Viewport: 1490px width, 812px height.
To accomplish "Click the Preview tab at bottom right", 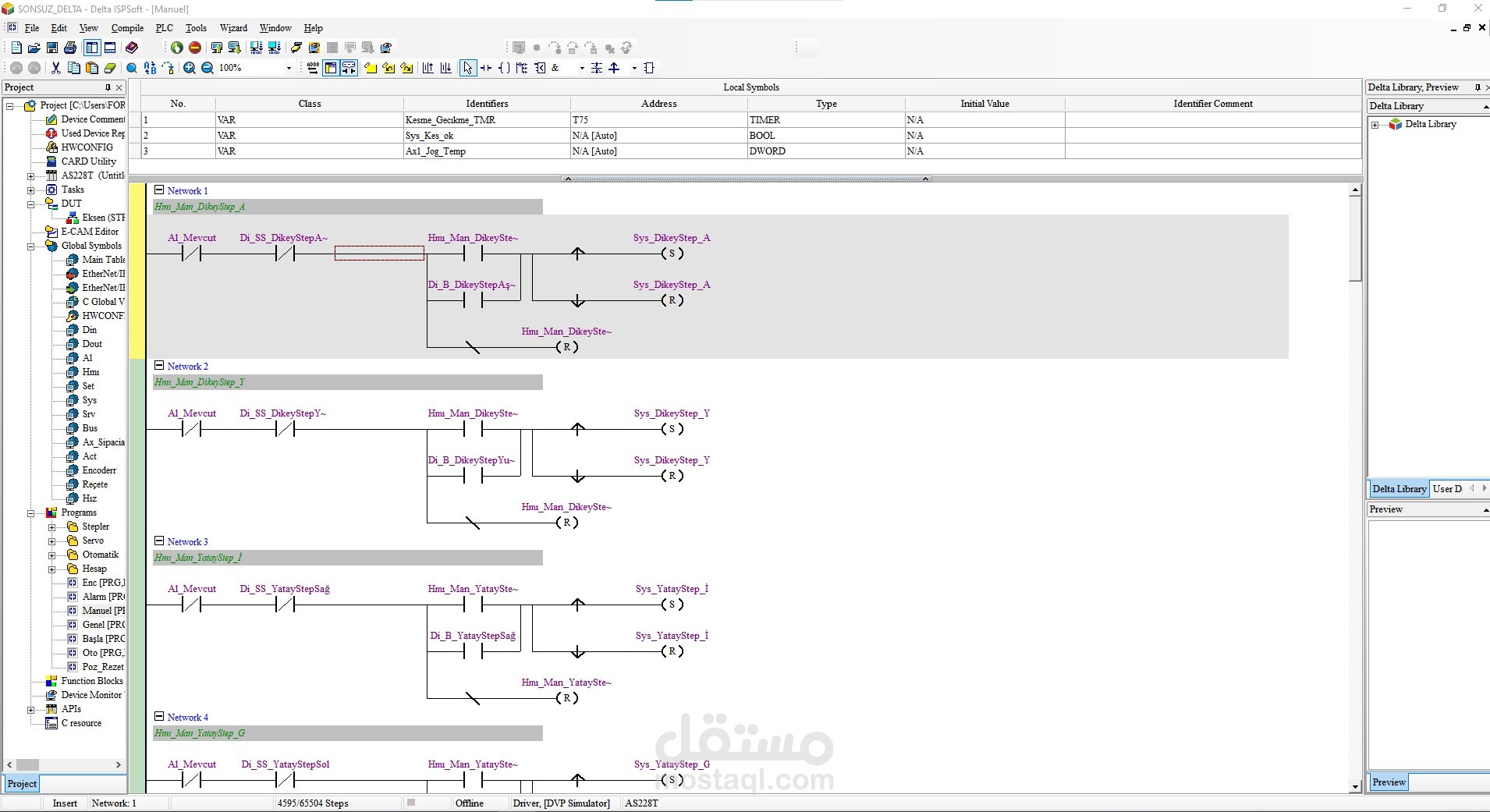I will (x=1389, y=782).
